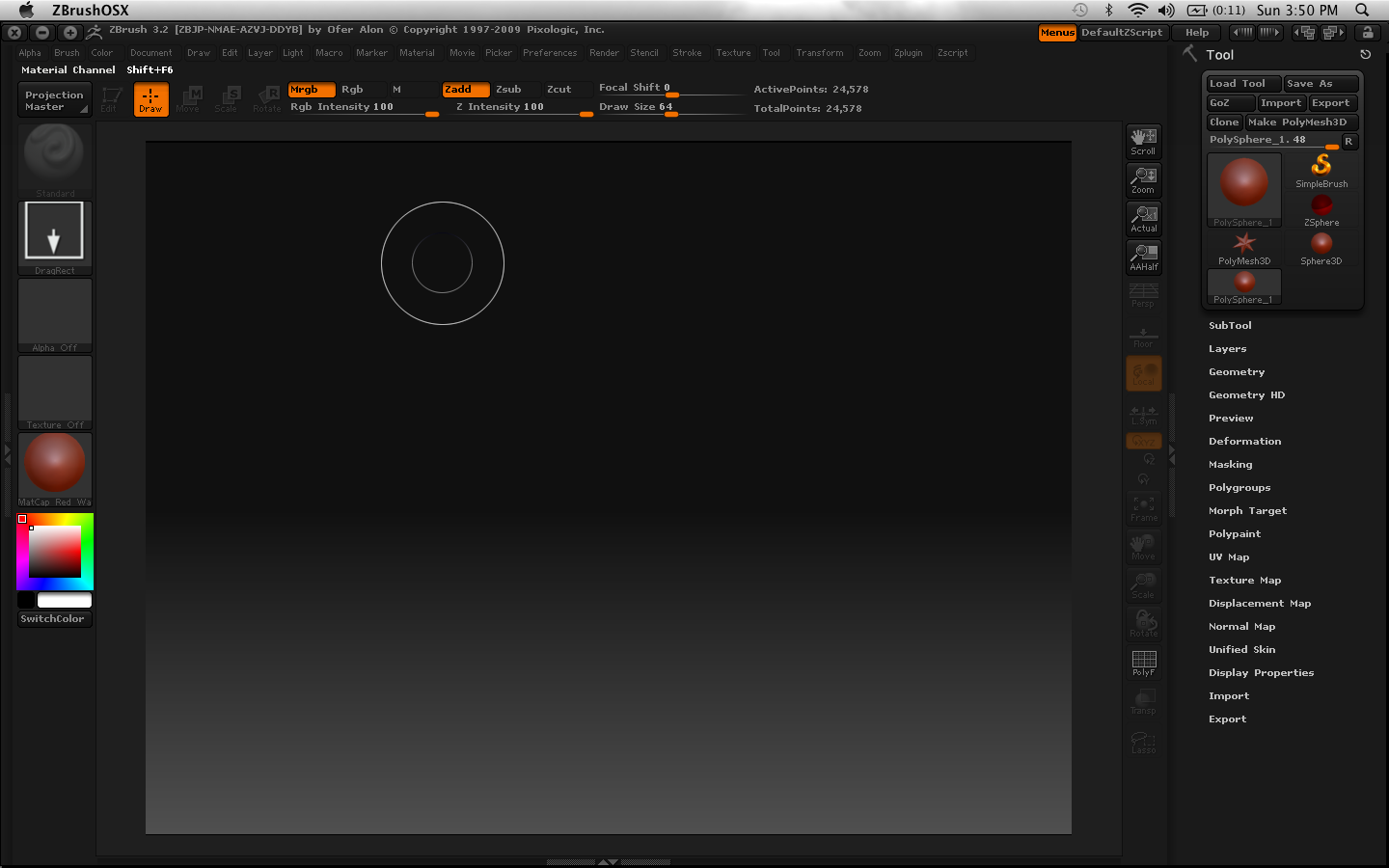Click the Scroll canvas icon
The width and height of the screenshot is (1389, 868).
click(1144, 142)
